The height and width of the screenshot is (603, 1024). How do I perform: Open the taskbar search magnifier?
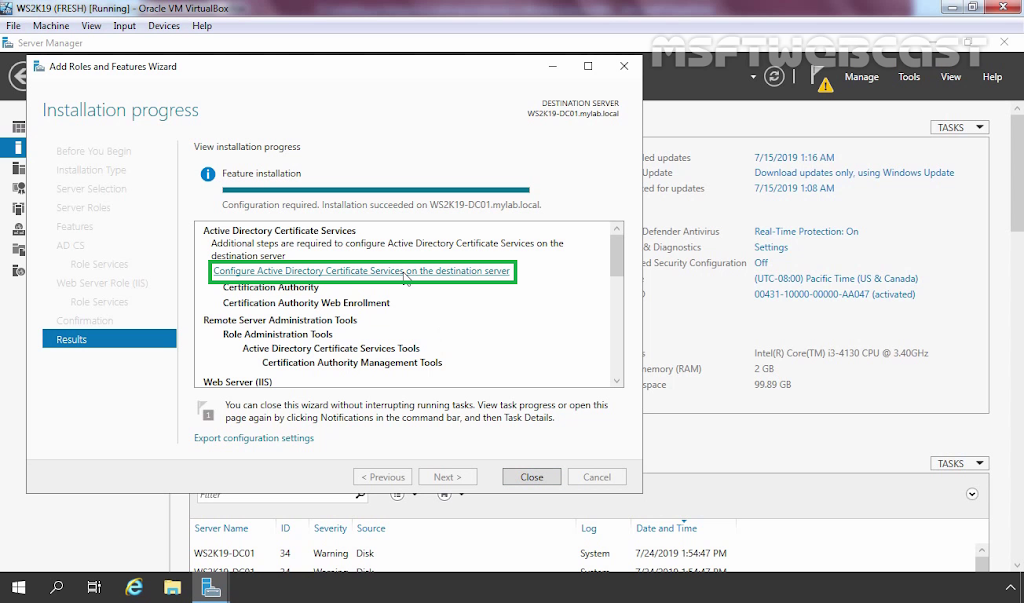click(x=57, y=587)
